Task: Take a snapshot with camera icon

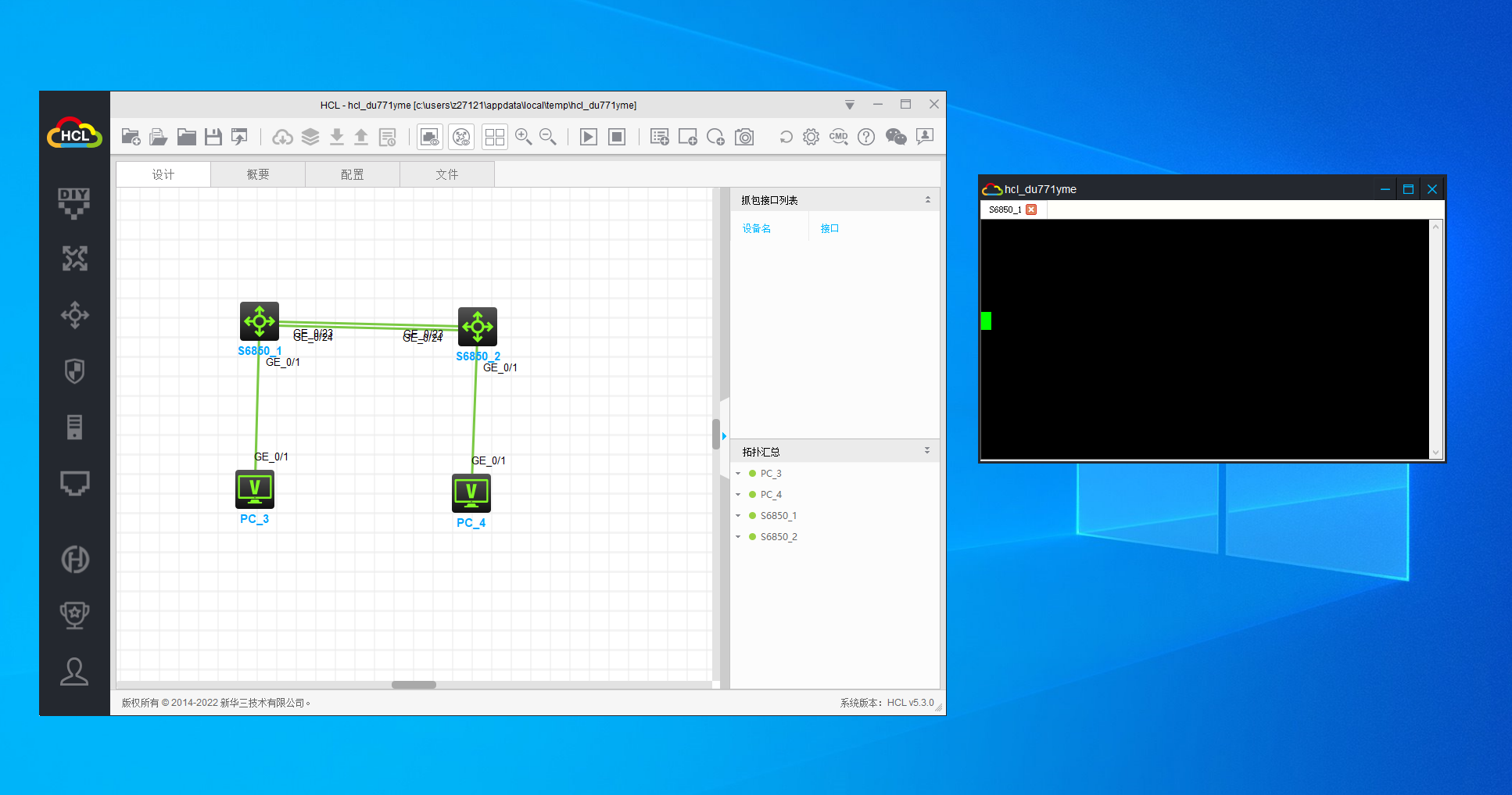Action: [744, 137]
